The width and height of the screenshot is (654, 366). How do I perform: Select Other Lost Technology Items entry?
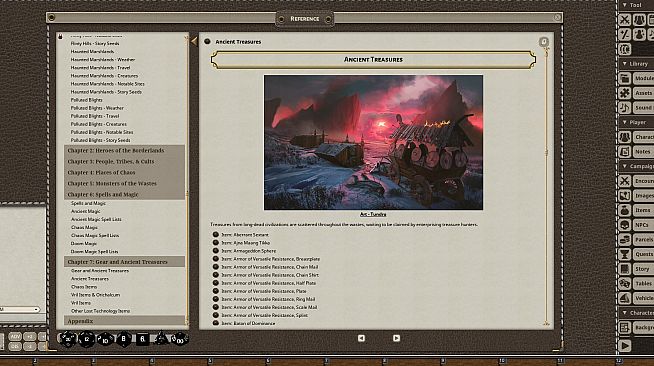101,311
